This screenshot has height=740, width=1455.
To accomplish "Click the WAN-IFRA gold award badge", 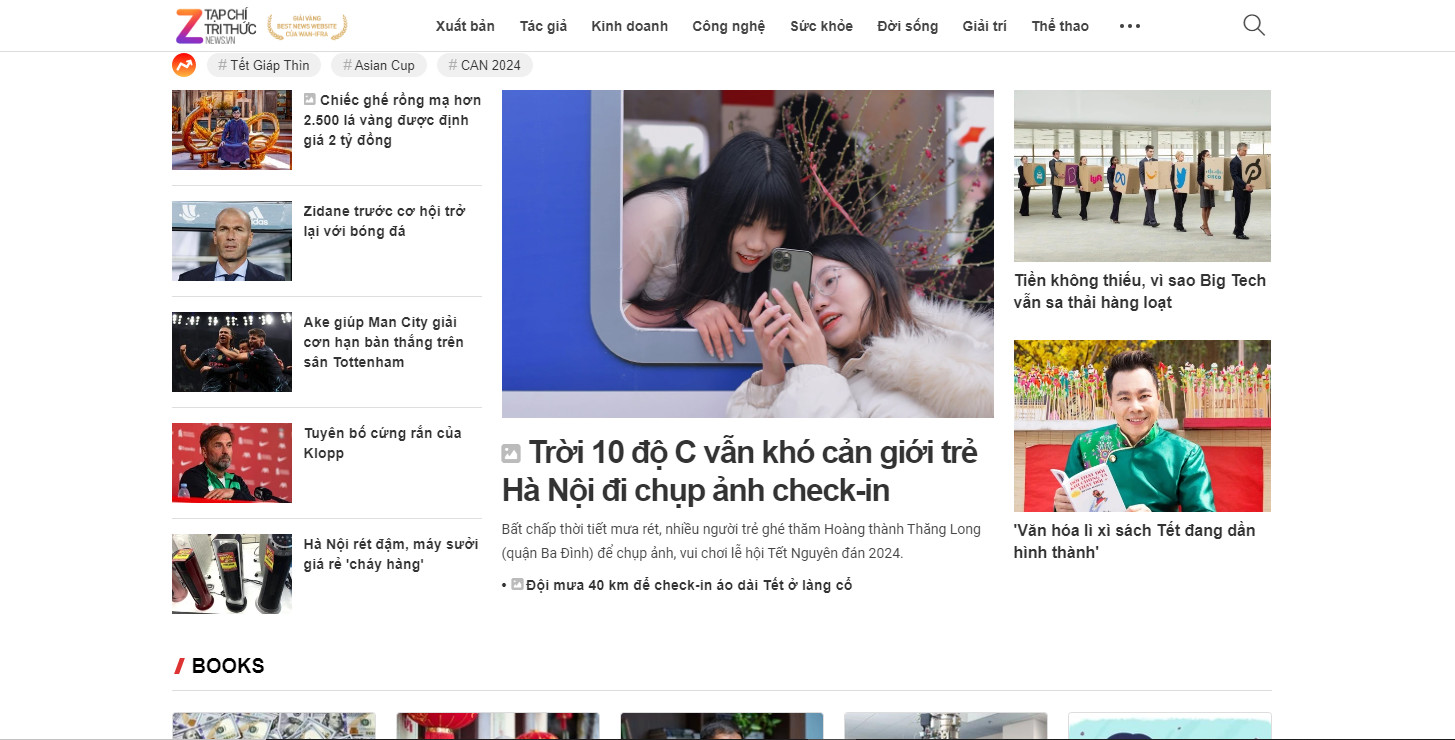I will point(308,25).
